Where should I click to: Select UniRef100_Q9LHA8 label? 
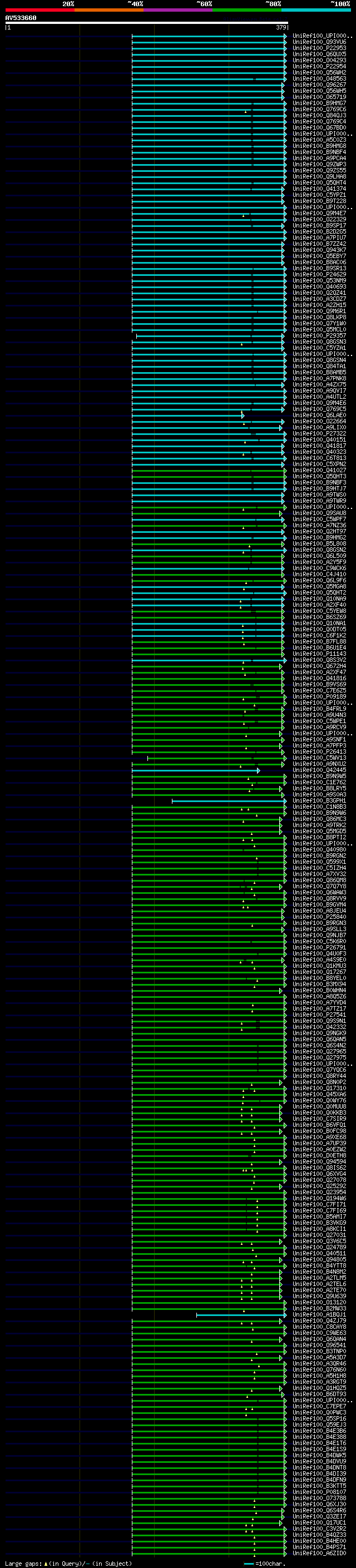[x=319, y=176]
